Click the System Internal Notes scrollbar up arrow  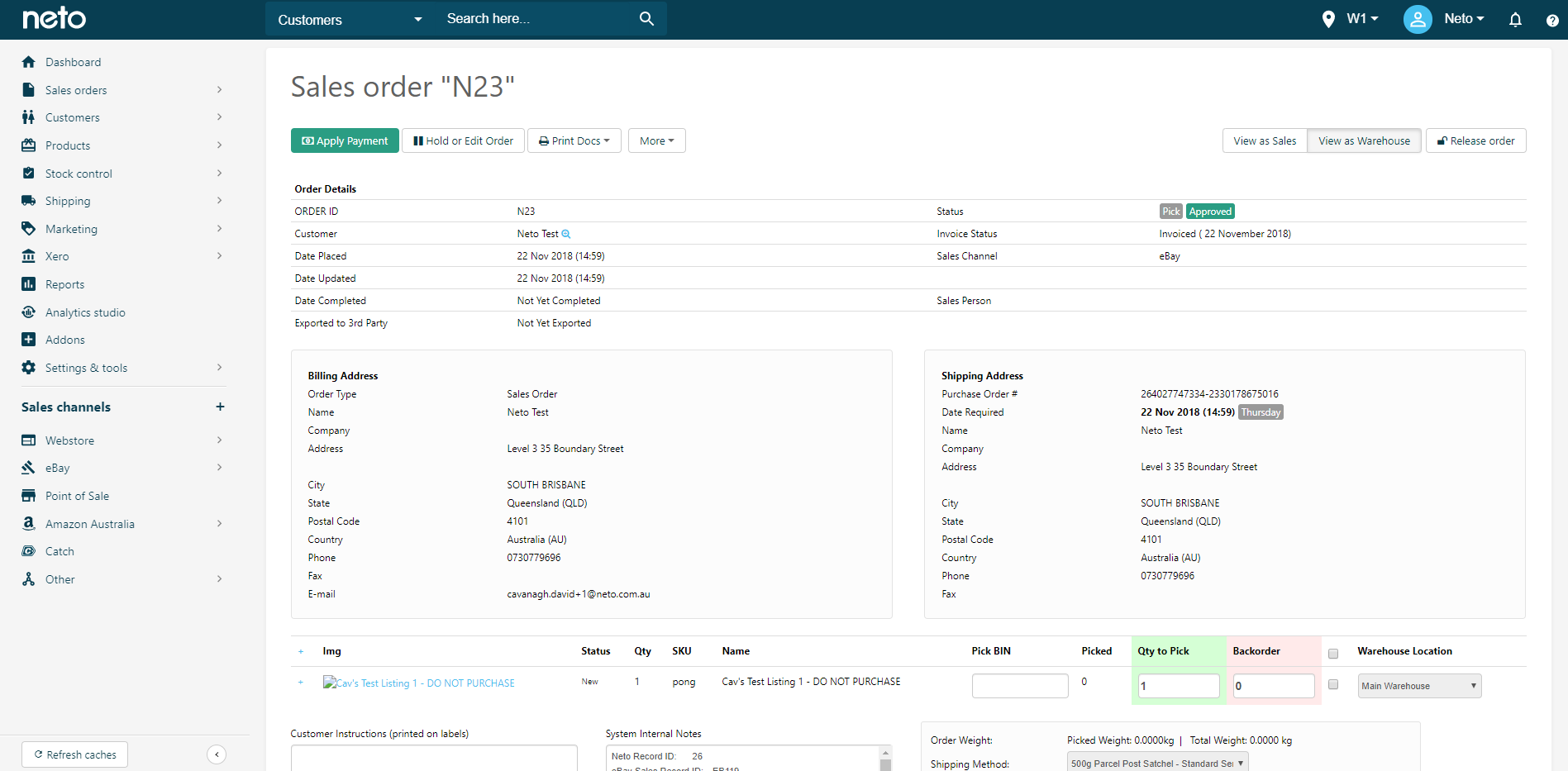[x=885, y=752]
